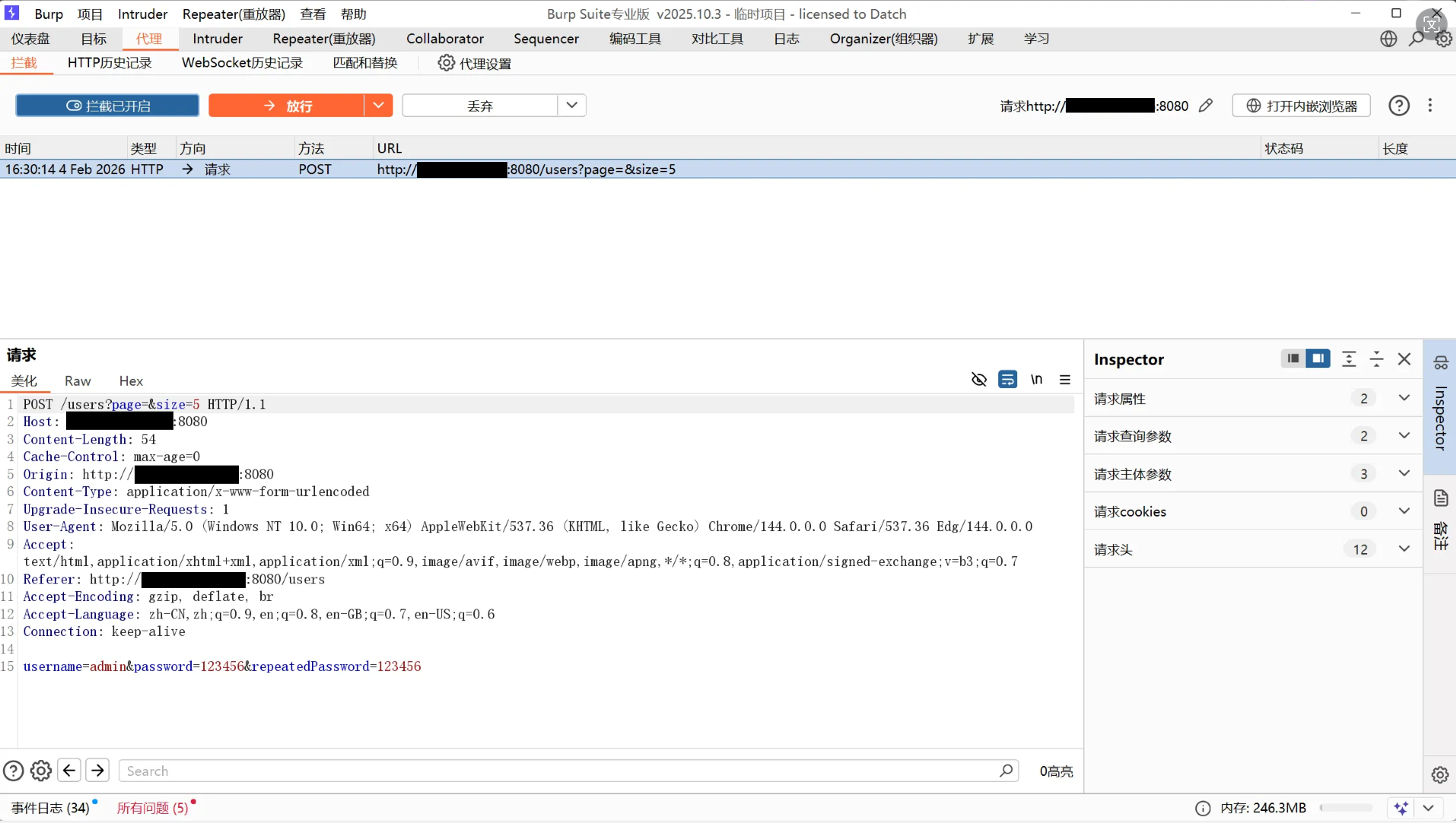Open dropdown arrow next to 丢弃
This screenshot has height=823, width=1456.
click(572, 106)
